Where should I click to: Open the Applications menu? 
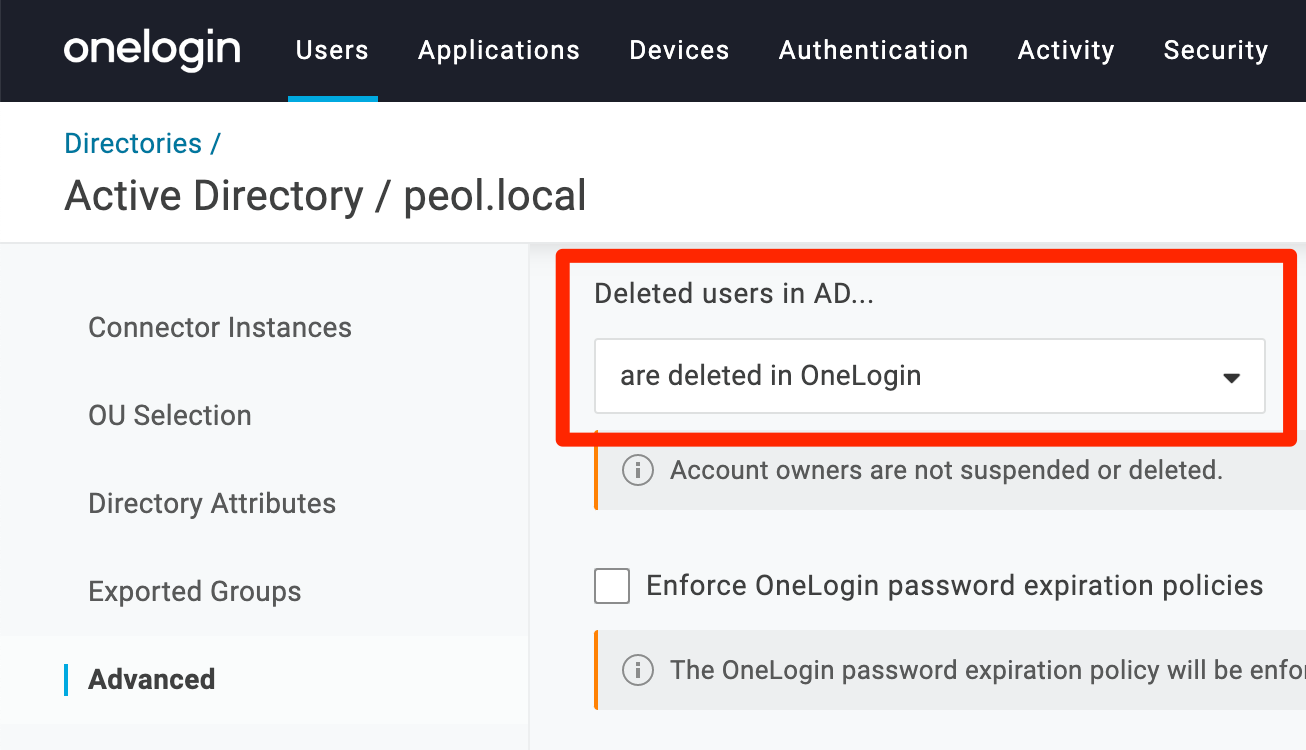(x=499, y=50)
